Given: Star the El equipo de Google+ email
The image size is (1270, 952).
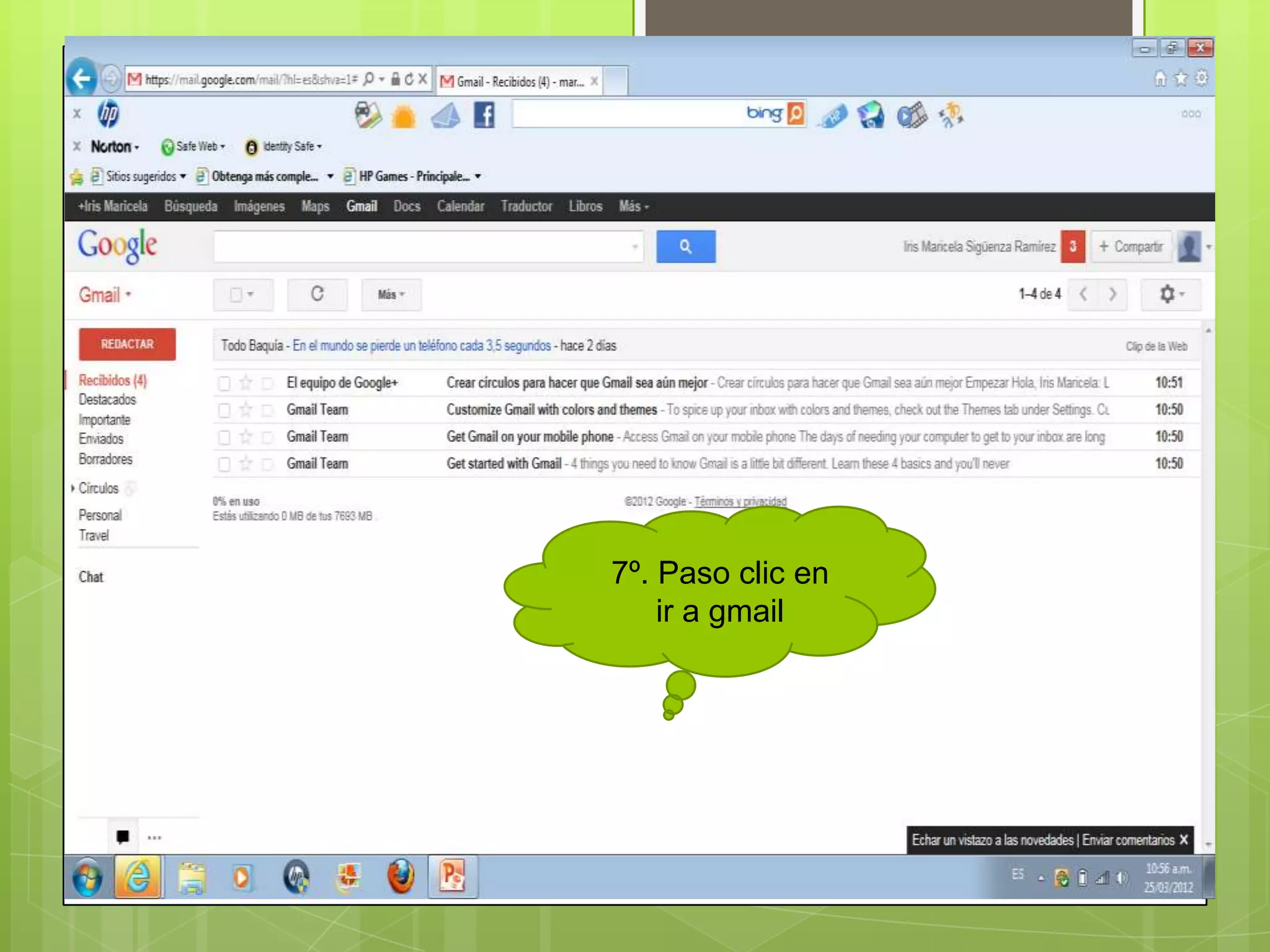Looking at the screenshot, I should 246,383.
